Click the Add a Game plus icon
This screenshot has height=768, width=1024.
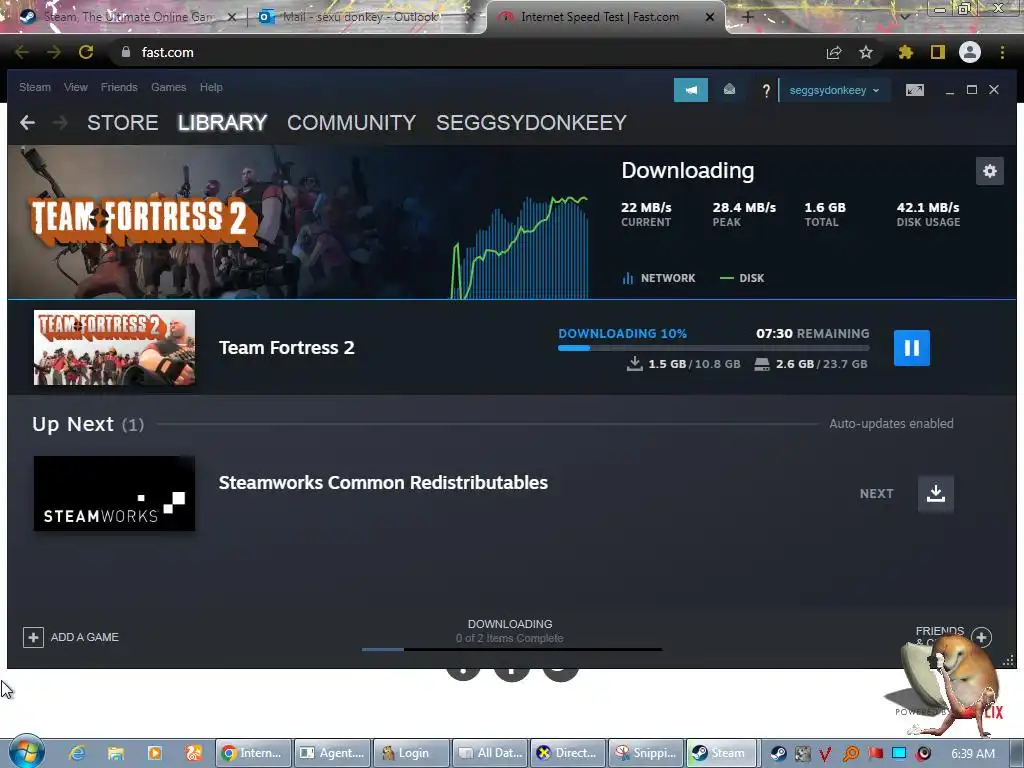coord(33,637)
